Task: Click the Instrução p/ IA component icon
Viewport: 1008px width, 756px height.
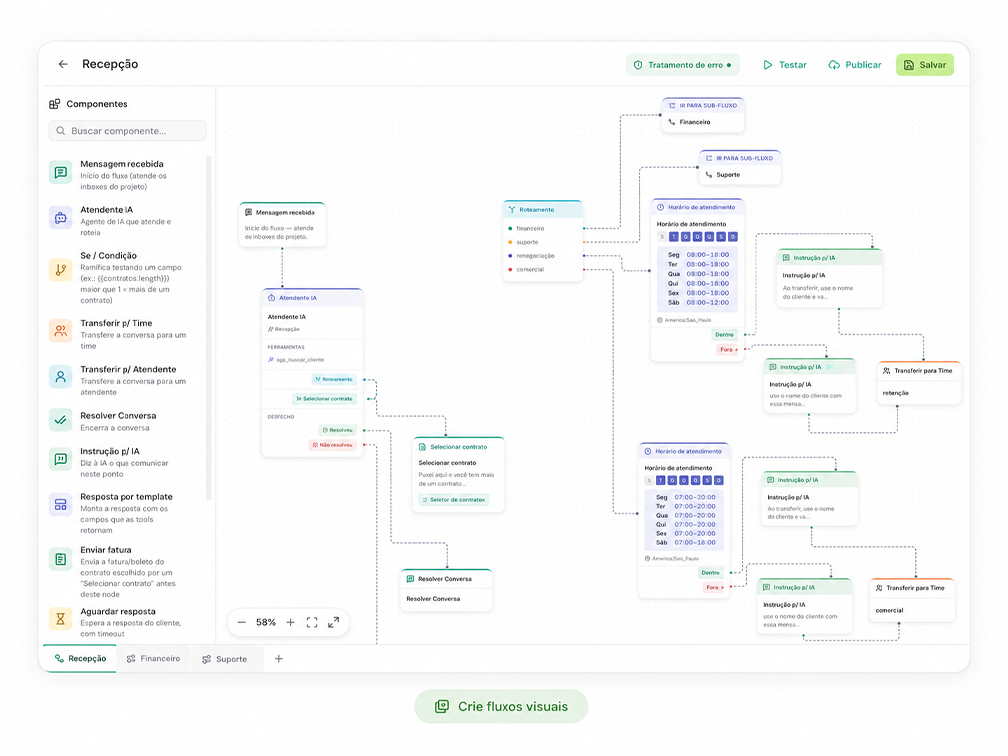Action: tap(60, 459)
